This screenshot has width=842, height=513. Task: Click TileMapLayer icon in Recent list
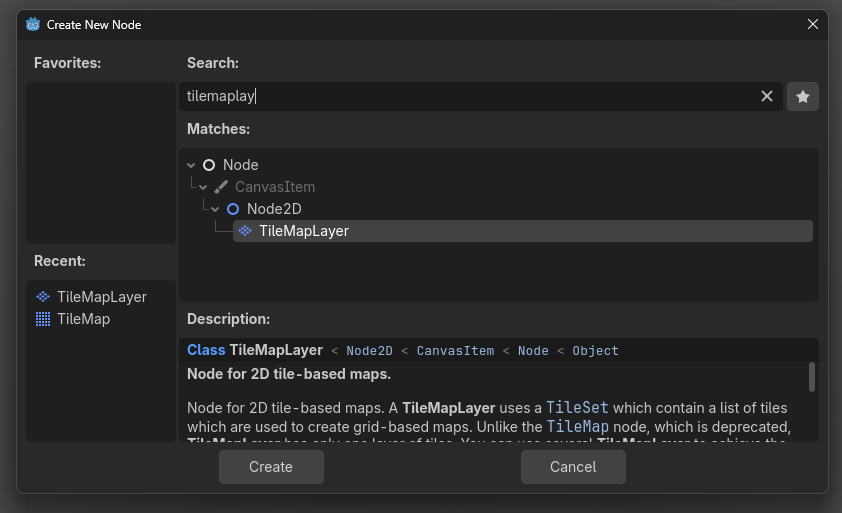click(43, 297)
